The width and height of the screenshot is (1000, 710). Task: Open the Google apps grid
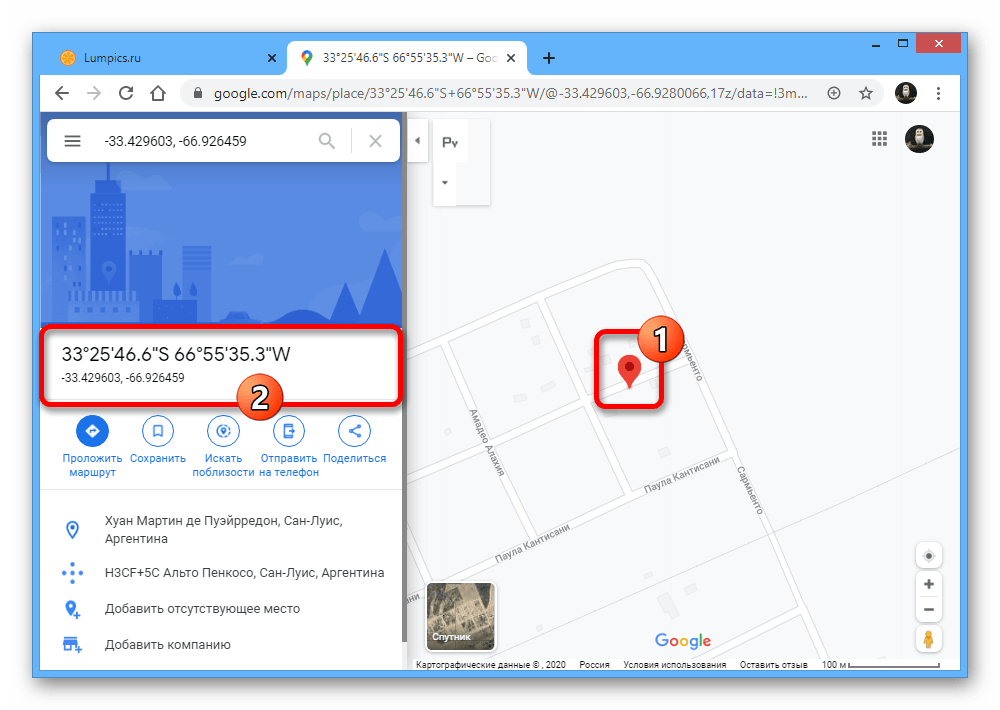880,139
